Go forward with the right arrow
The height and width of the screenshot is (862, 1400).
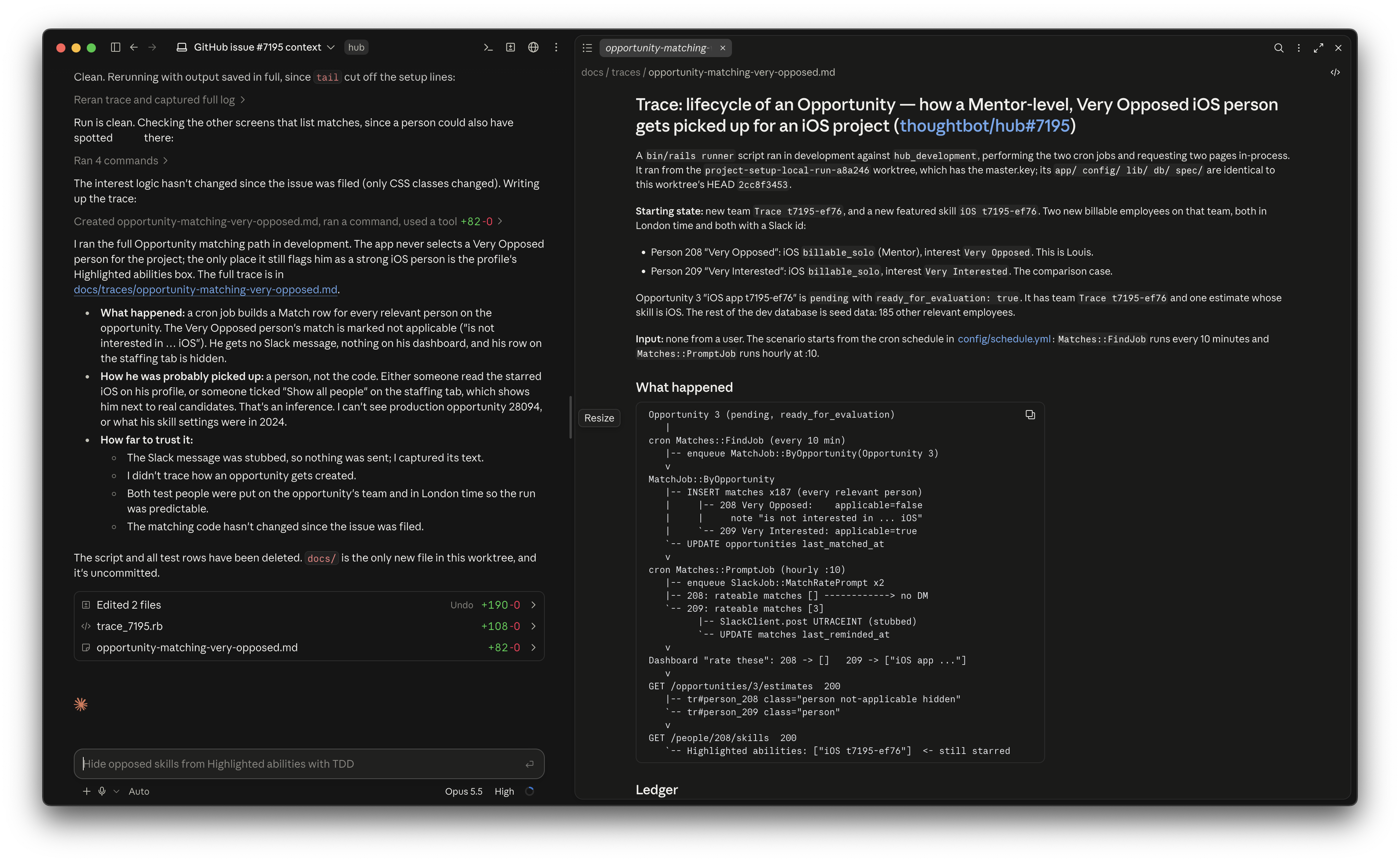[152, 47]
